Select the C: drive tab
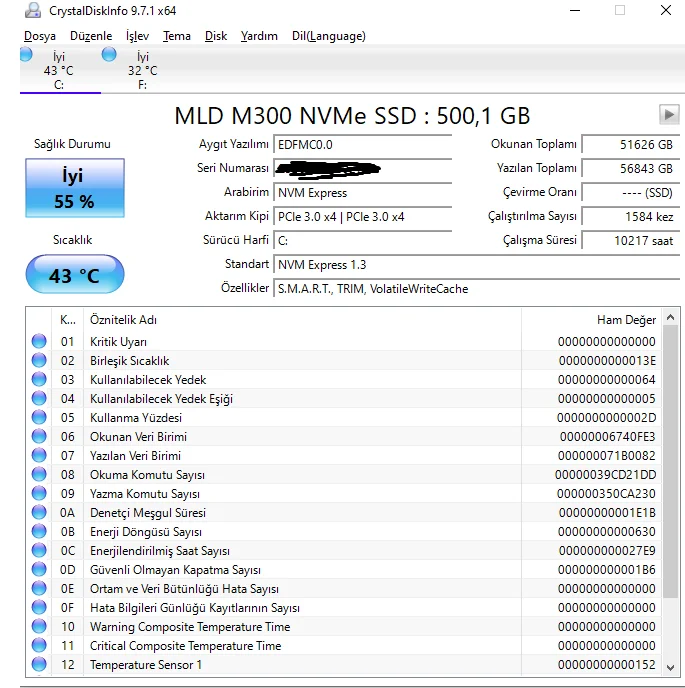The height and width of the screenshot is (688, 685). click(x=59, y=70)
